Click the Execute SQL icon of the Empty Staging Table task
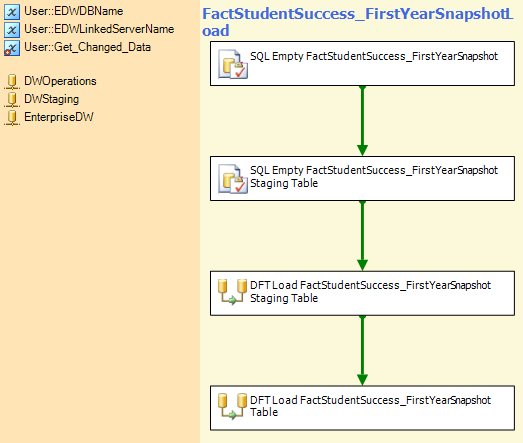 pos(233,179)
